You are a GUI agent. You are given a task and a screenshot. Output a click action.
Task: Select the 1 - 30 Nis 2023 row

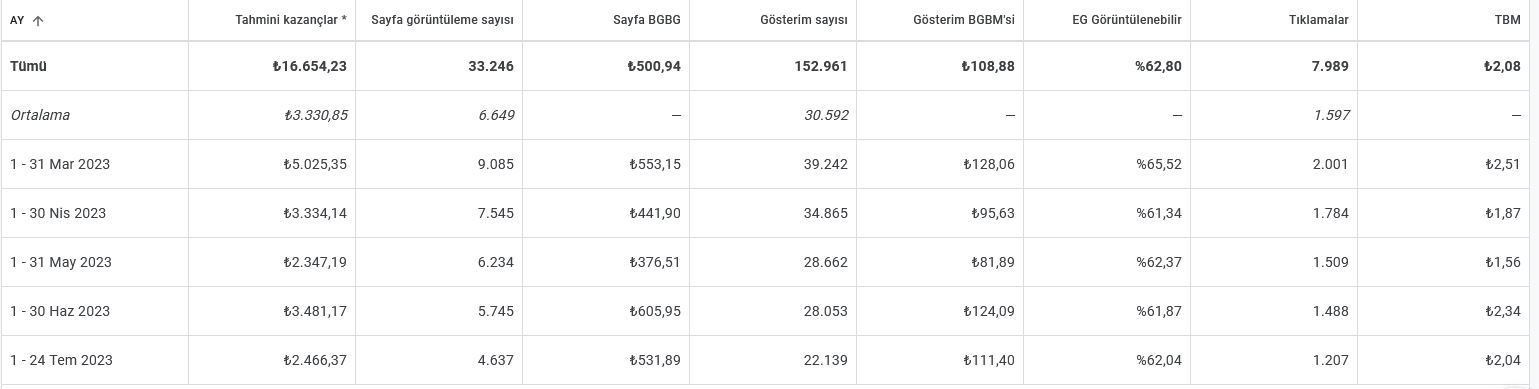pyautogui.click(x=769, y=213)
